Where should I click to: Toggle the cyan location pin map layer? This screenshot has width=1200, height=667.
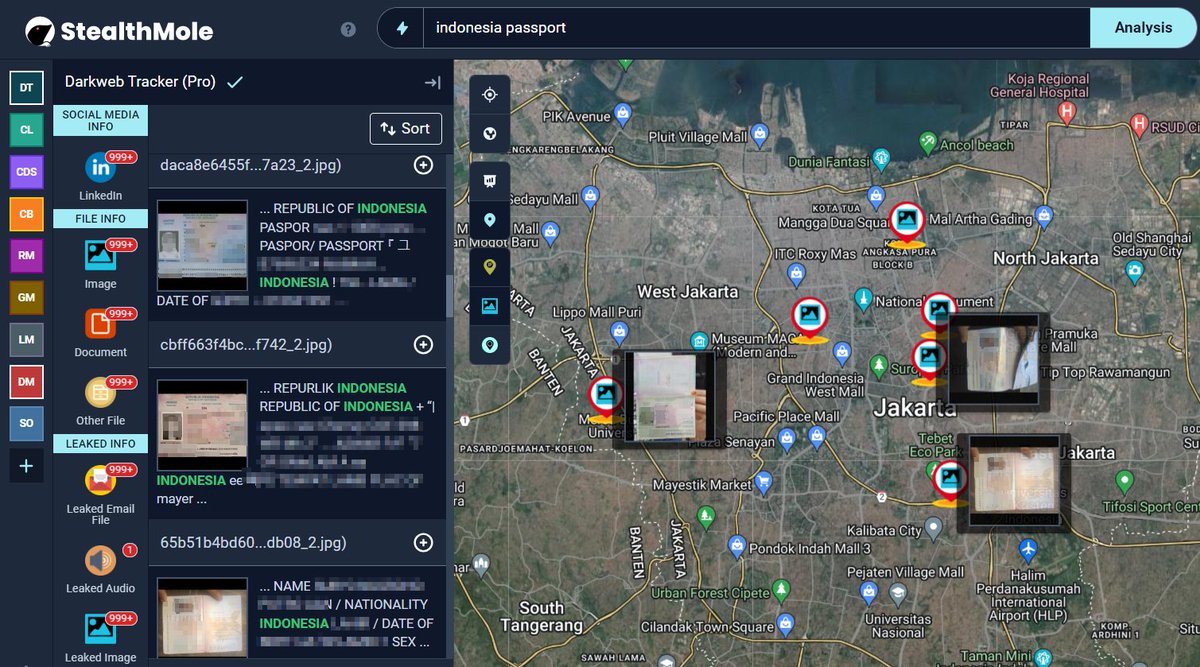click(x=489, y=220)
